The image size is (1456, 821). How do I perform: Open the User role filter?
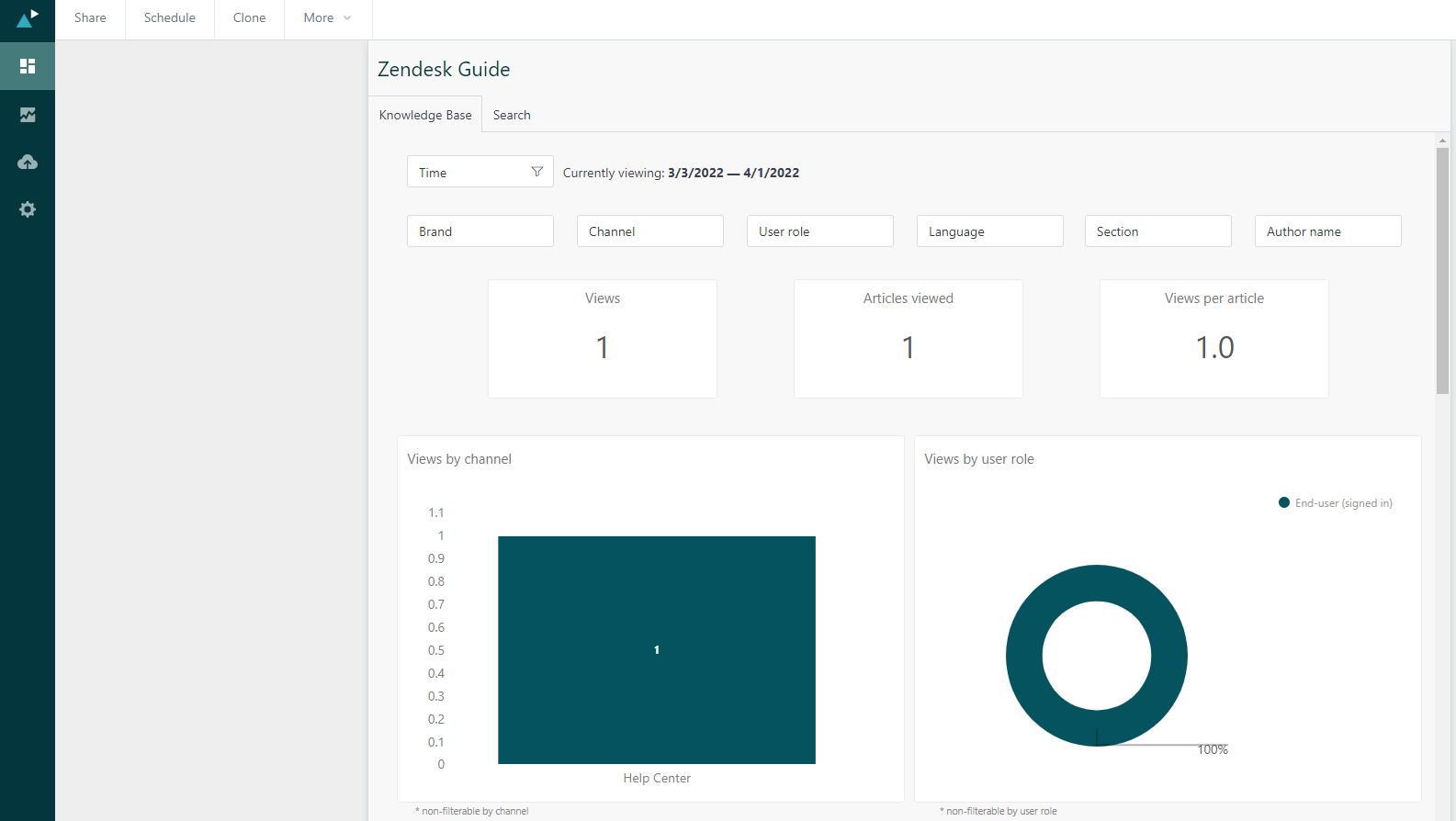[x=820, y=231]
